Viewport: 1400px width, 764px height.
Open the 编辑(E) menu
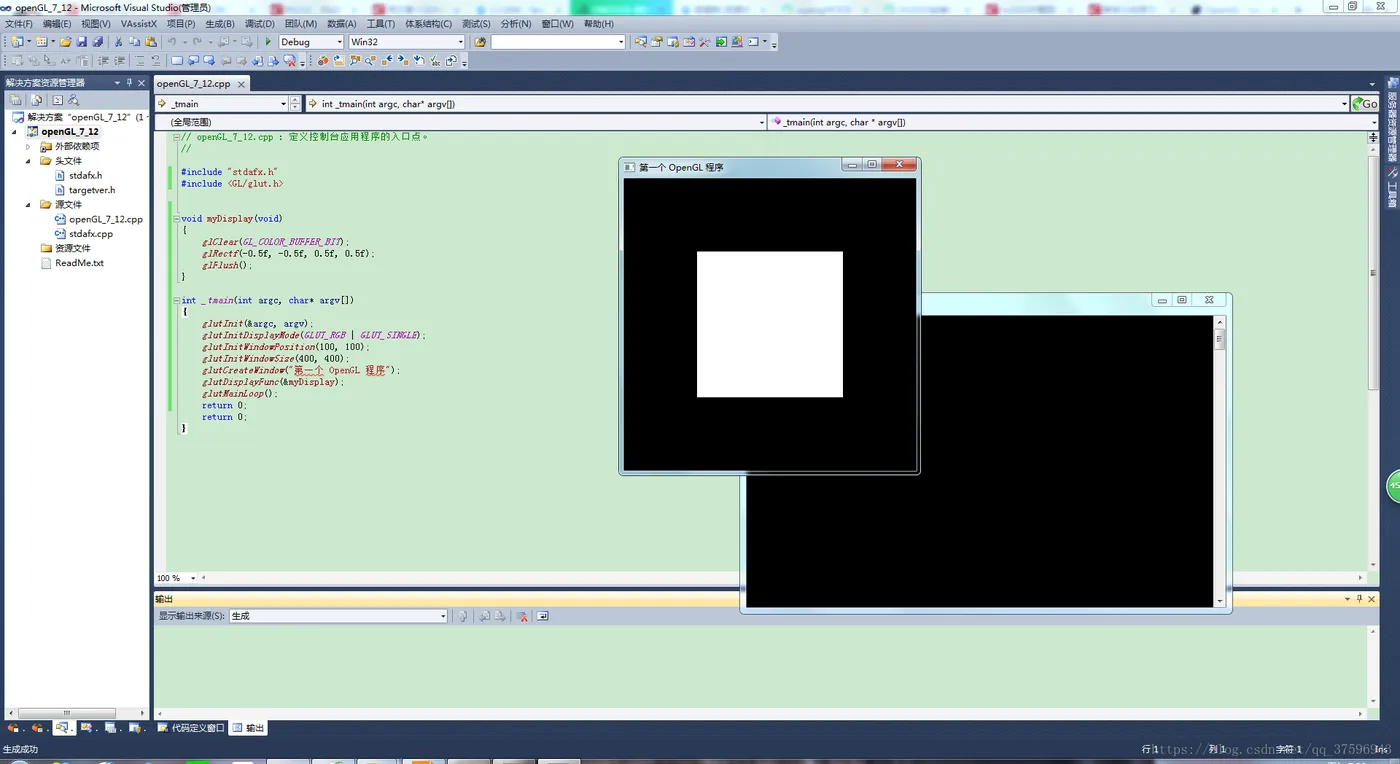point(57,24)
